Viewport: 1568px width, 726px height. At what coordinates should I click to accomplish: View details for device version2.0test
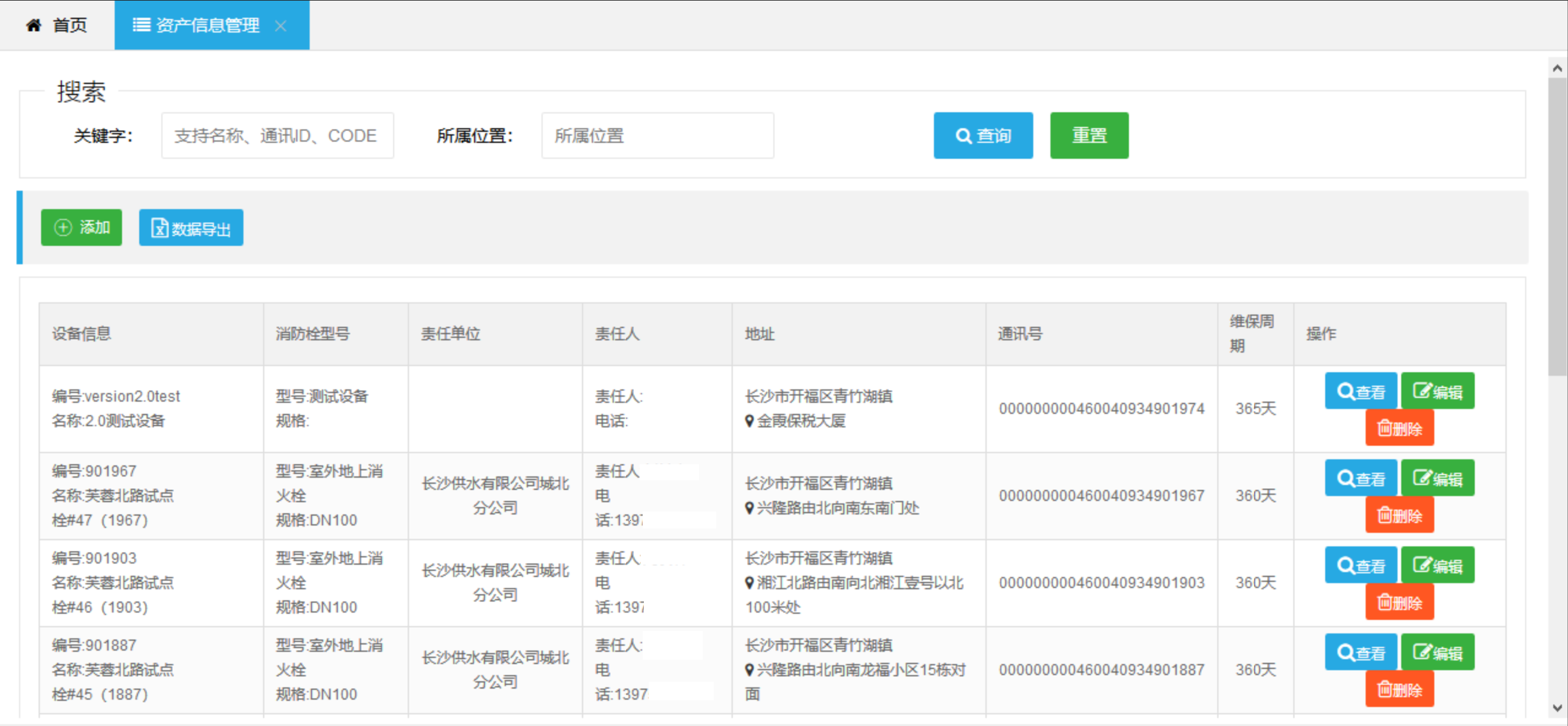point(1360,391)
